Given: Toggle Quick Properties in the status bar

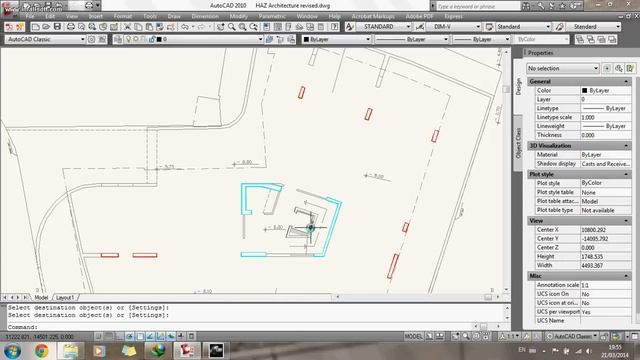Looking at the screenshot, I should click(x=191, y=336).
